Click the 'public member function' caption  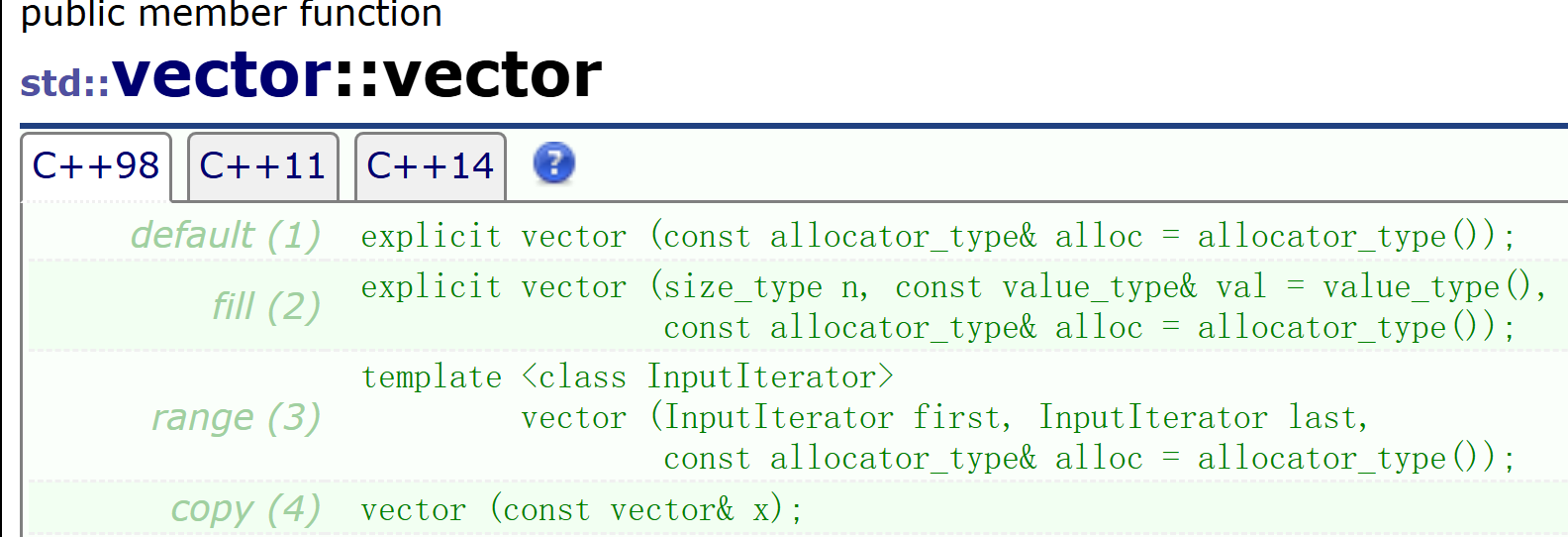pyautogui.click(x=231, y=14)
